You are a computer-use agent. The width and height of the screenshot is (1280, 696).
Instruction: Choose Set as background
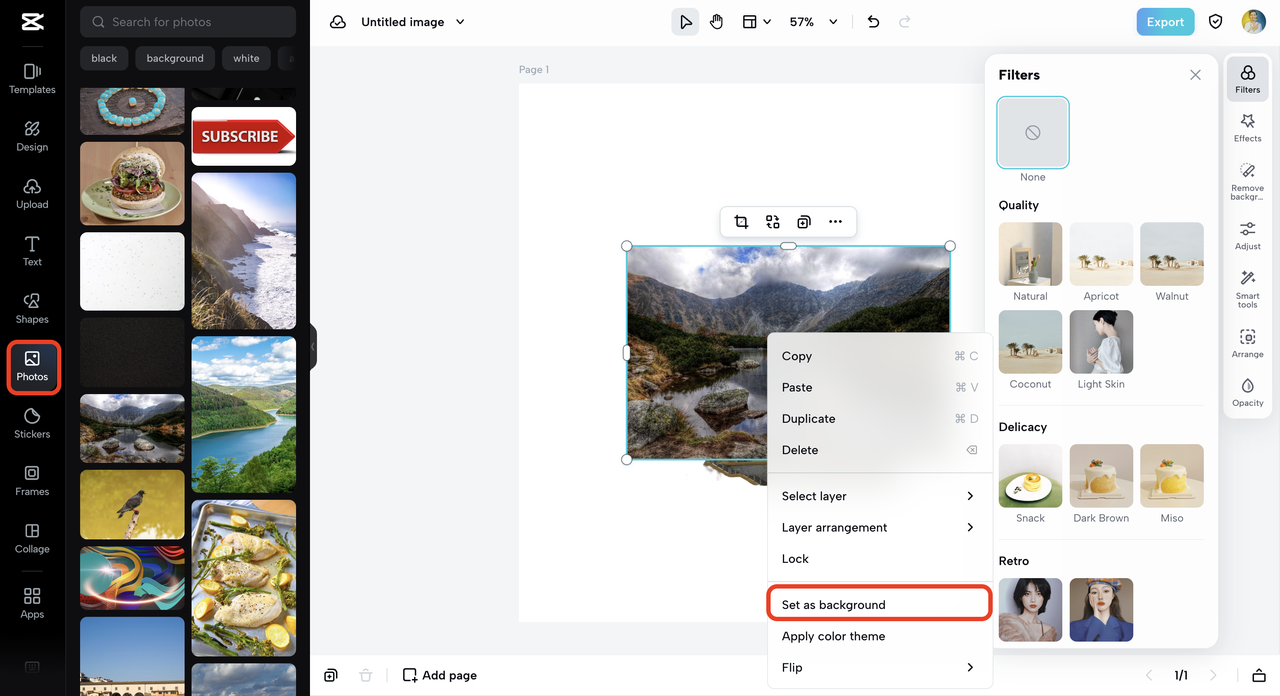point(879,604)
